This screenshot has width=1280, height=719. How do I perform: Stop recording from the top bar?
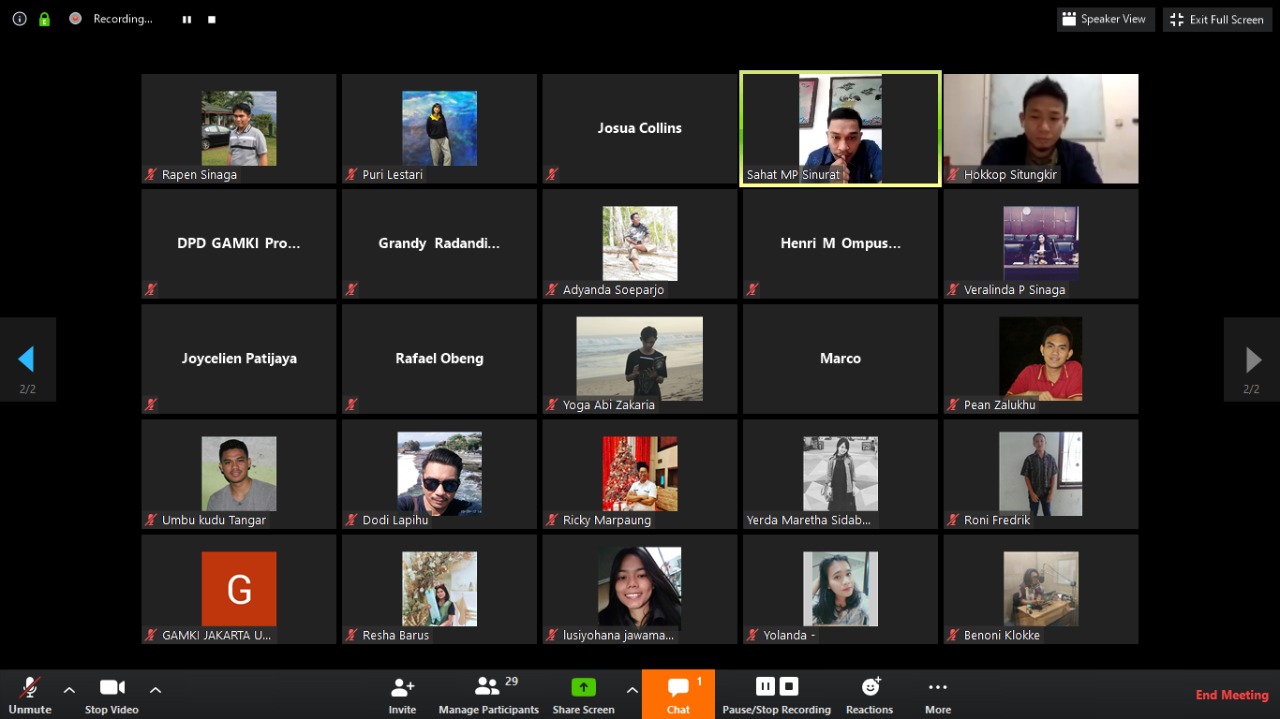[x=212, y=19]
